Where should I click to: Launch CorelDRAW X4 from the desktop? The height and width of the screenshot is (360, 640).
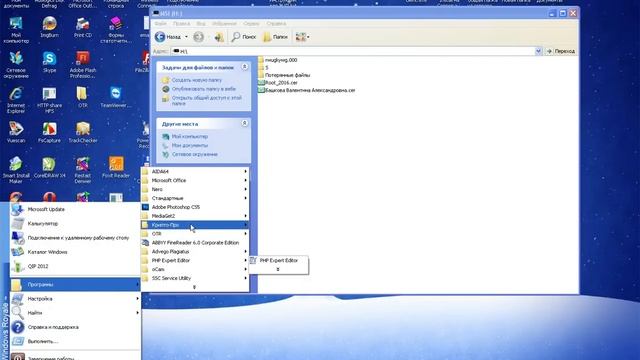[49, 168]
